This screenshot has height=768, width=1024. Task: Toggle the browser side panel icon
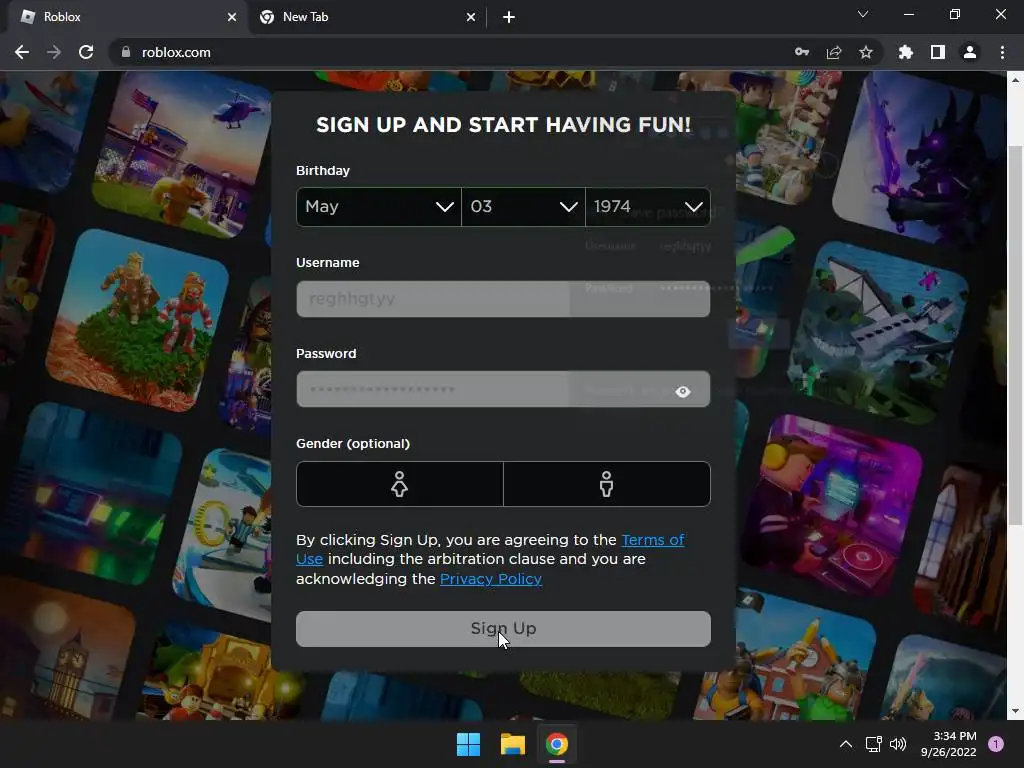(x=938, y=52)
